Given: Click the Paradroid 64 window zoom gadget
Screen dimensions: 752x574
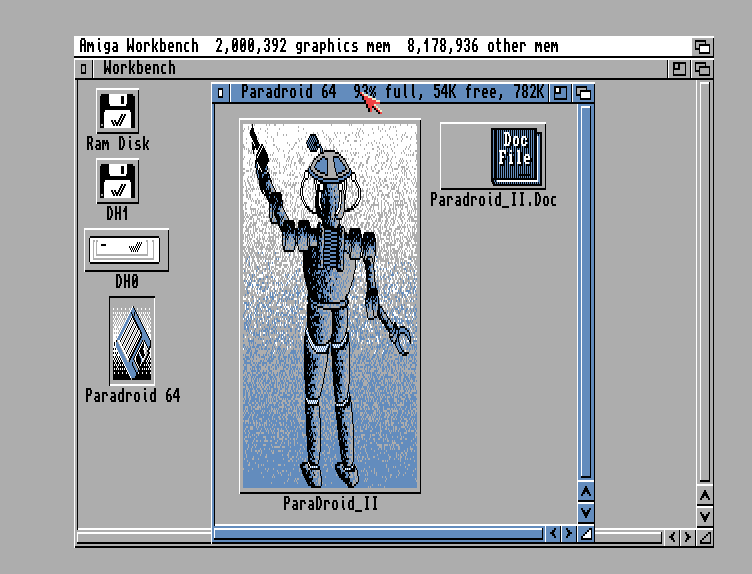Looking at the screenshot, I should (x=560, y=93).
